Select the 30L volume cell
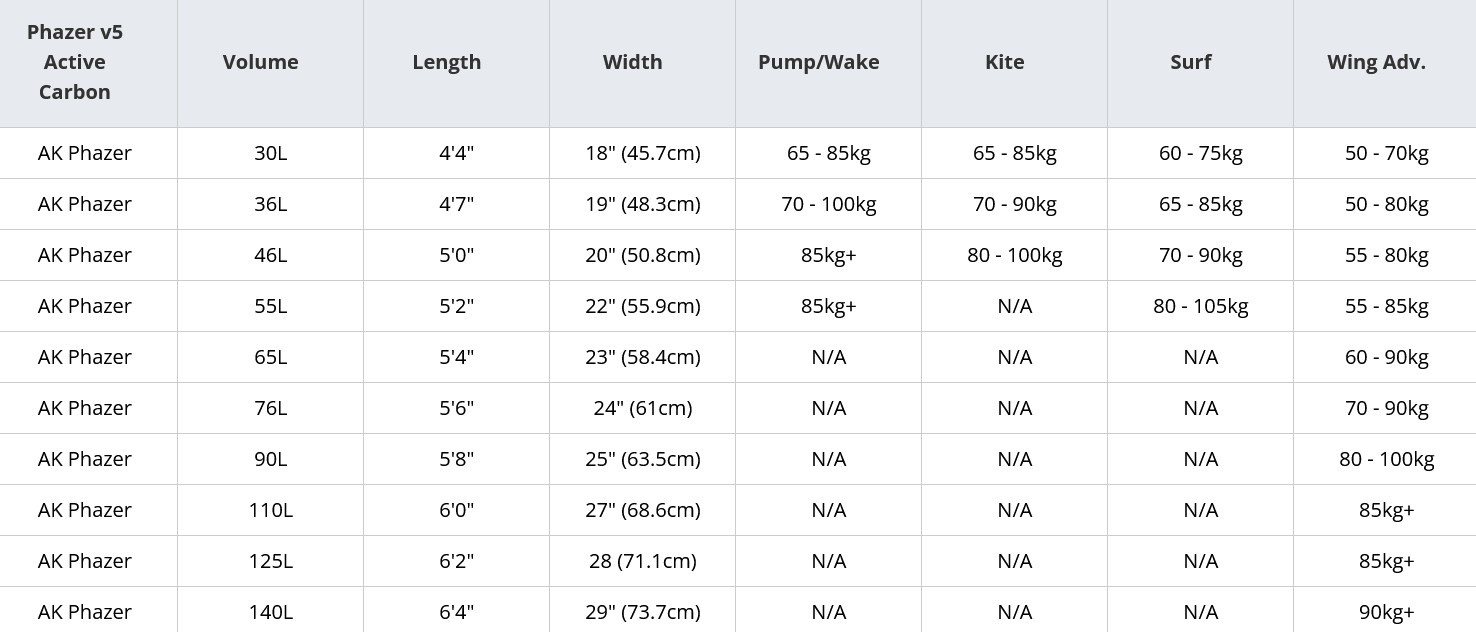 270,153
